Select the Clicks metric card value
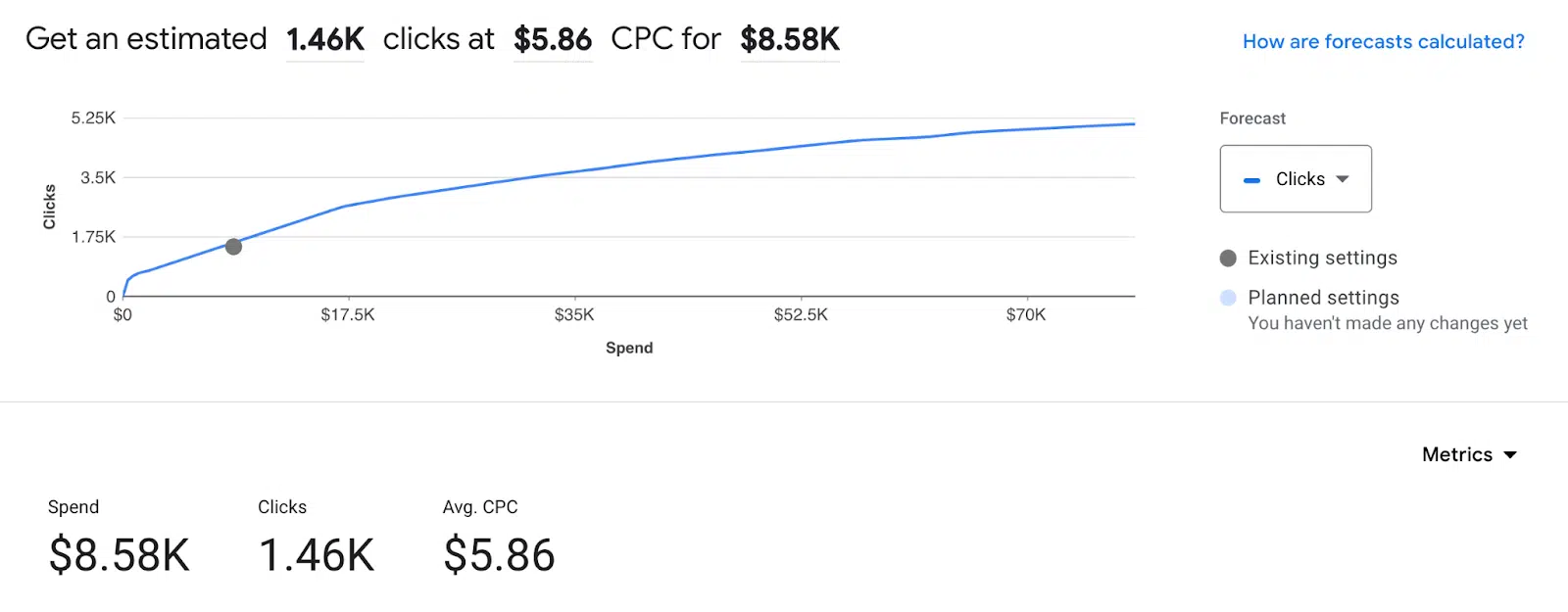Viewport: 1568px width, 612px height. click(x=317, y=555)
